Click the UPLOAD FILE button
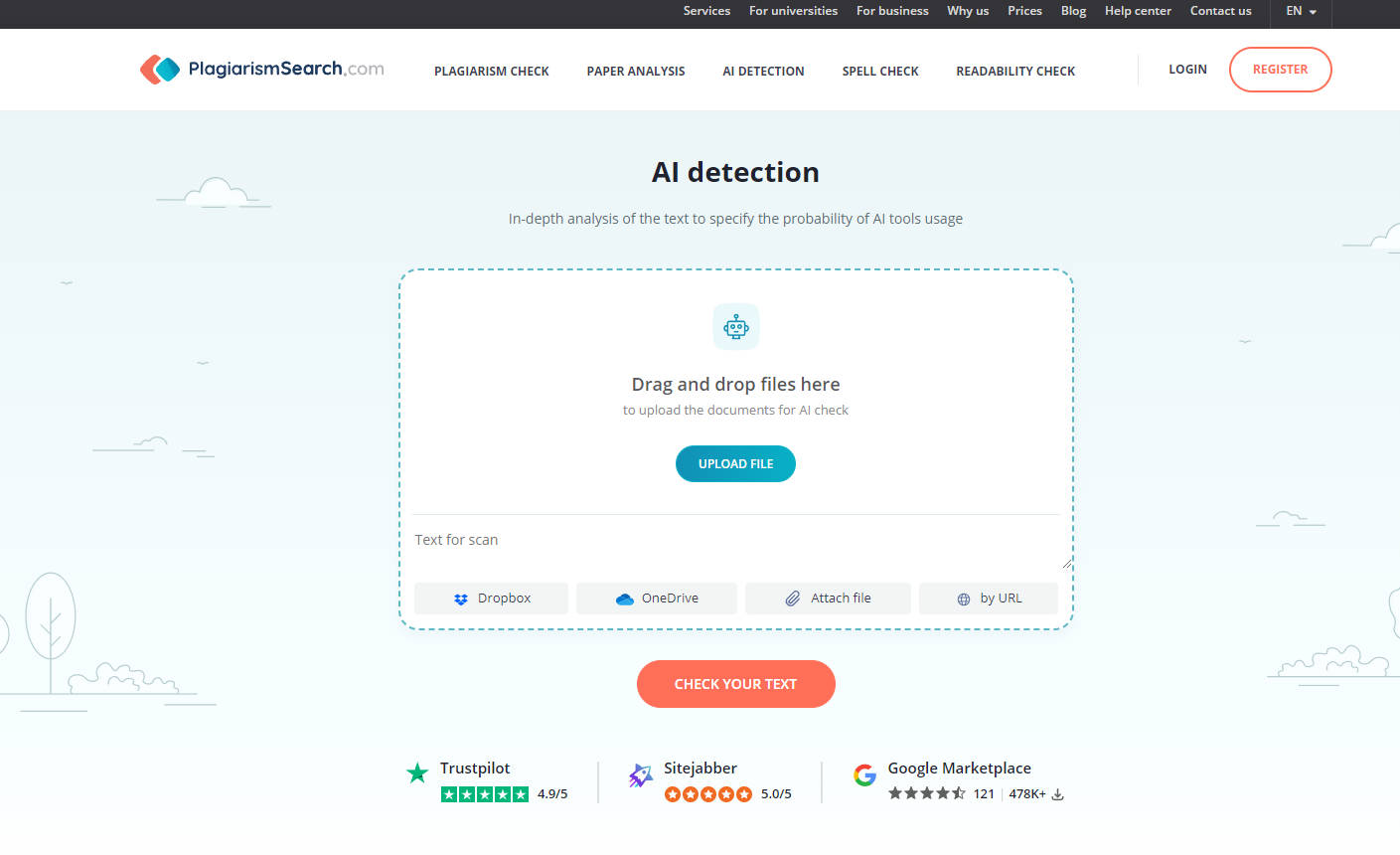Screen dimensions: 1400x855 coord(735,463)
